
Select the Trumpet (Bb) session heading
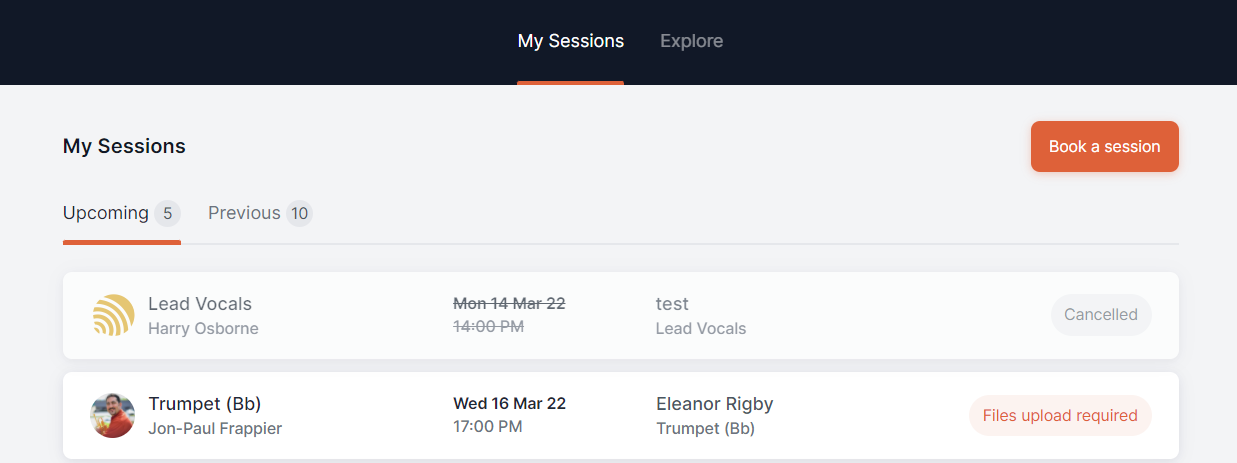coord(205,404)
